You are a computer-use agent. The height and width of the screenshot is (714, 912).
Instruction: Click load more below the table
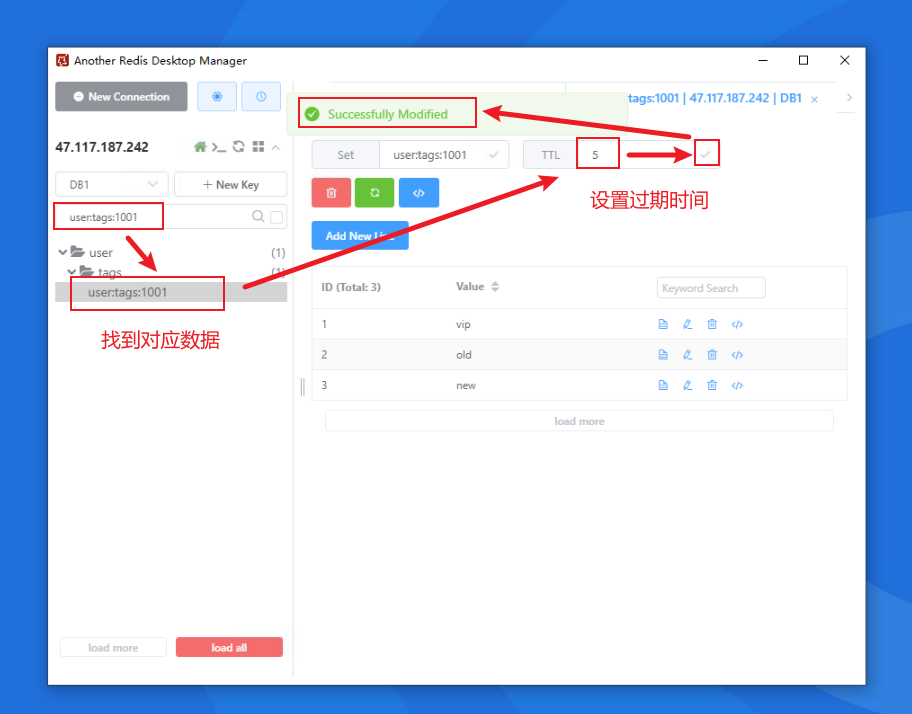pos(579,421)
